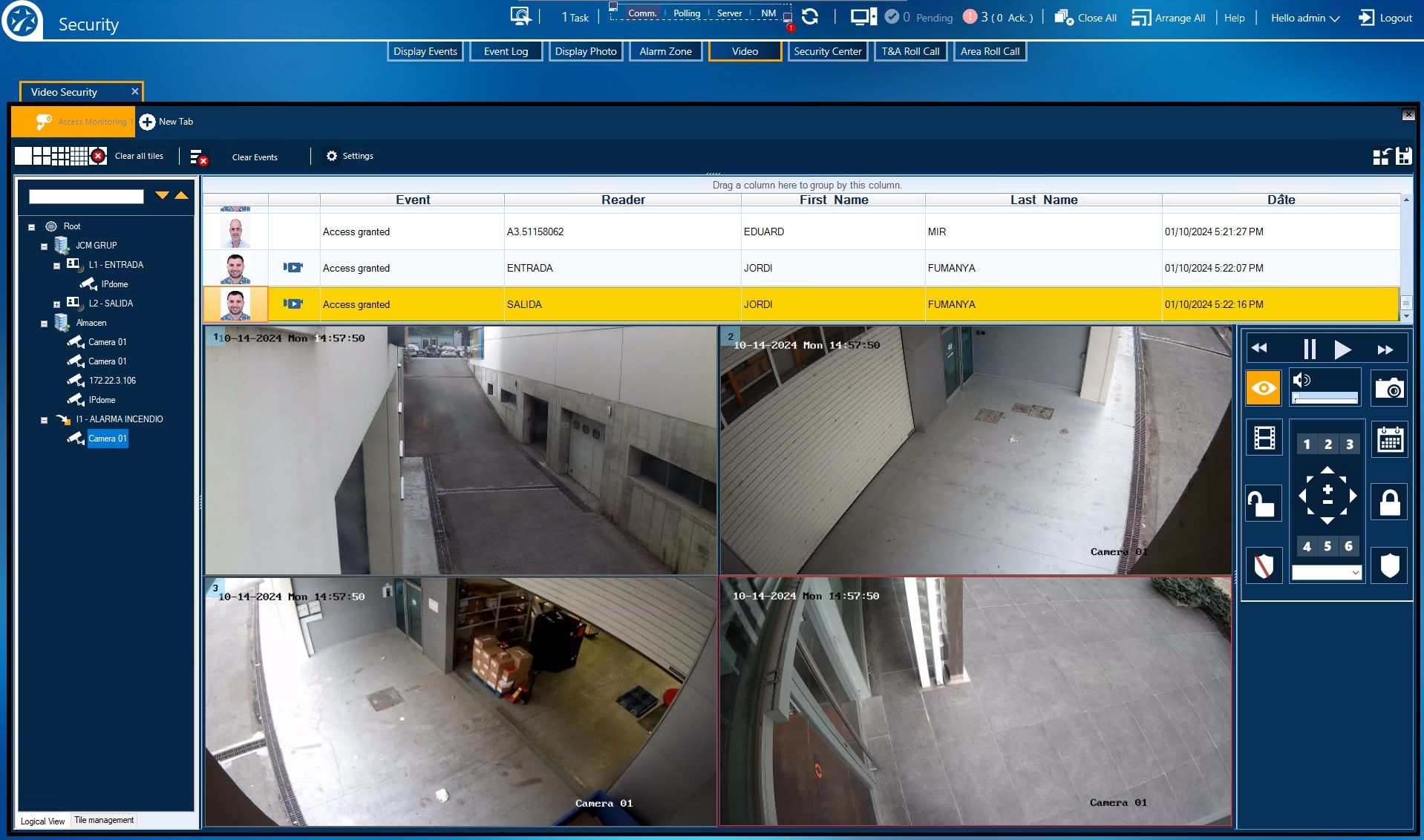Click the Logout button

coord(1385,18)
